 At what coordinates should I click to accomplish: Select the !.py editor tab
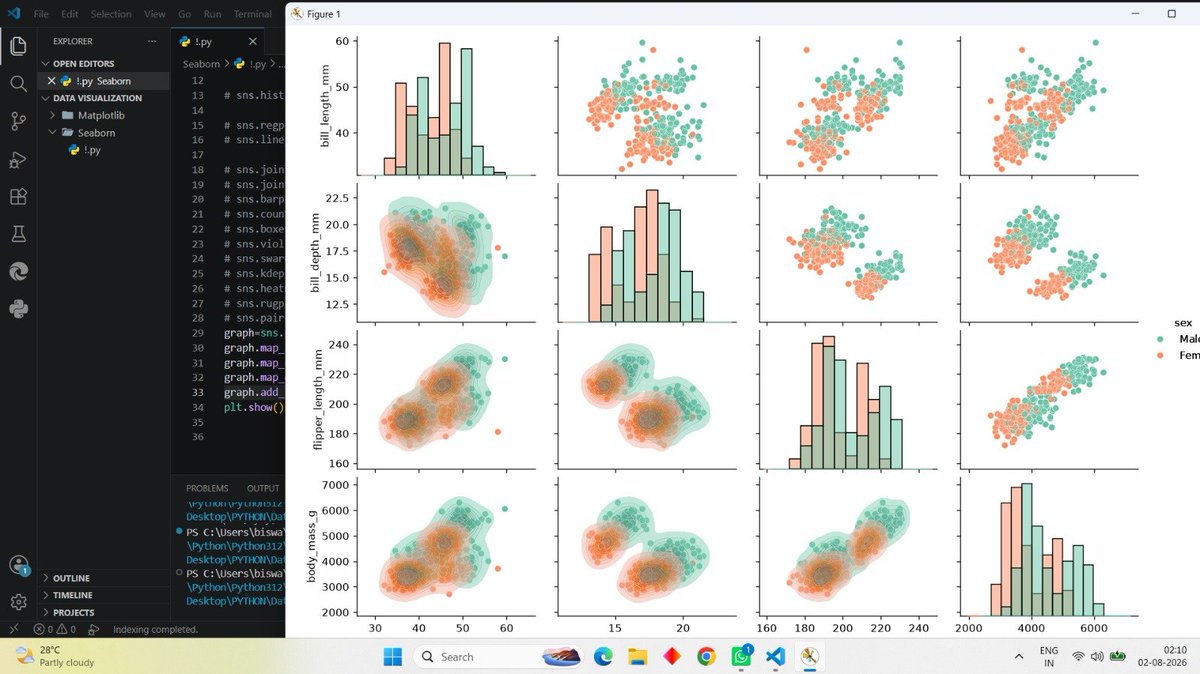(x=218, y=42)
